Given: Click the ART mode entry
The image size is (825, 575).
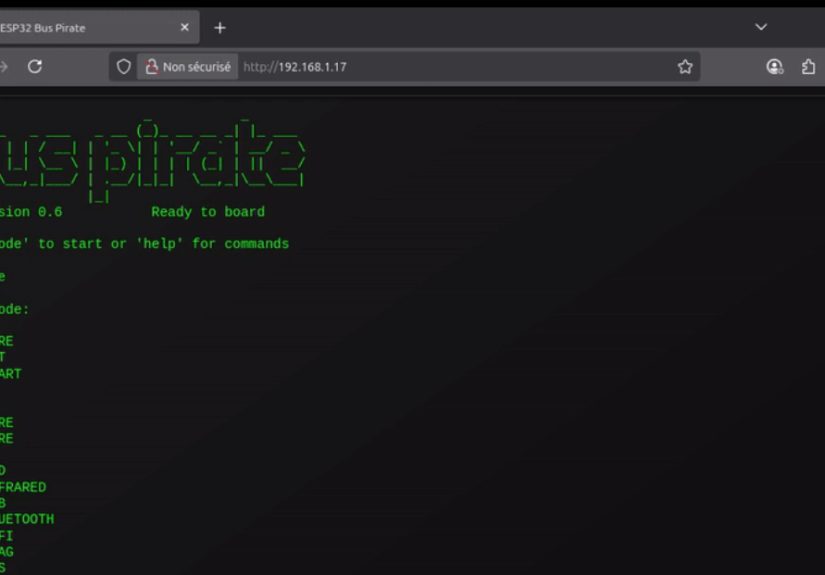Looking at the screenshot, I should [x=11, y=374].
